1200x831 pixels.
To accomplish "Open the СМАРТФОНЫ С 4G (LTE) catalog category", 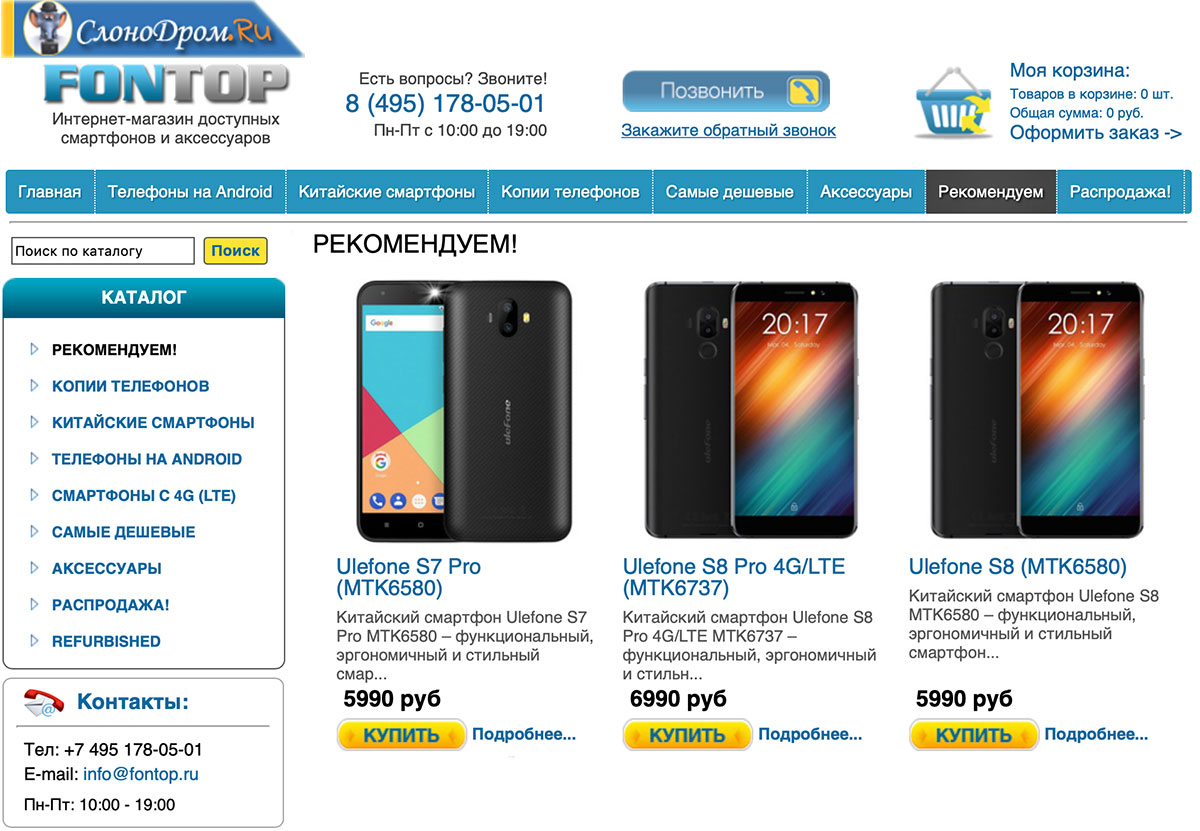I will pos(144,495).
